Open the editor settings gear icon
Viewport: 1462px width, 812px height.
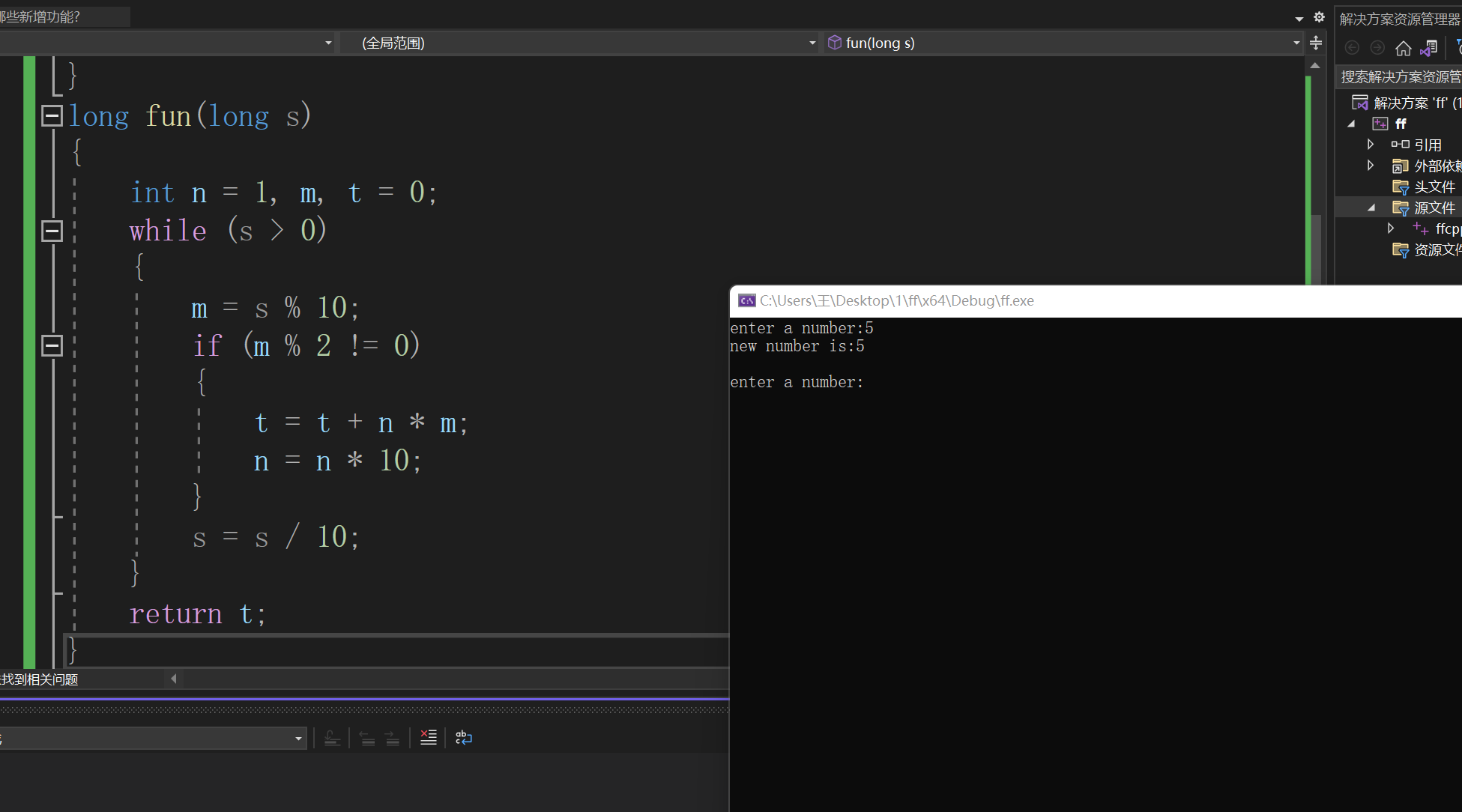tap(1320, 17)
